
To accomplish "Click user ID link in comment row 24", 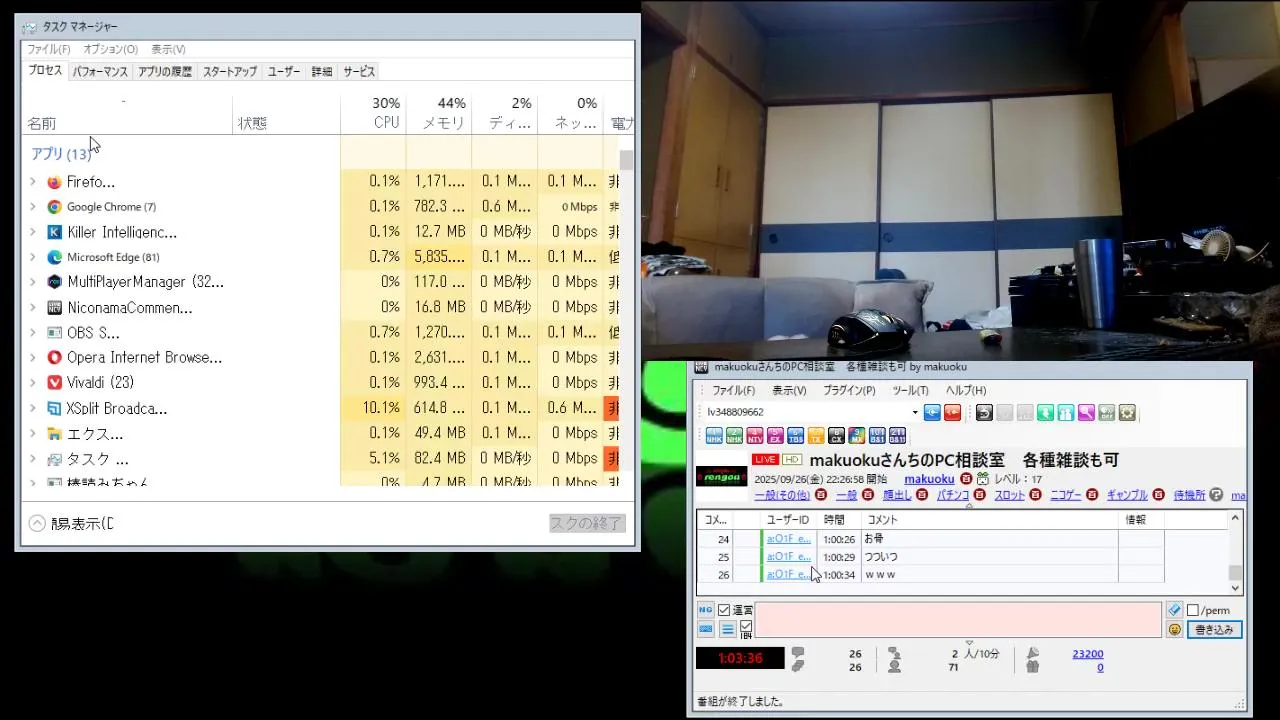I will (x=789, y=539).
